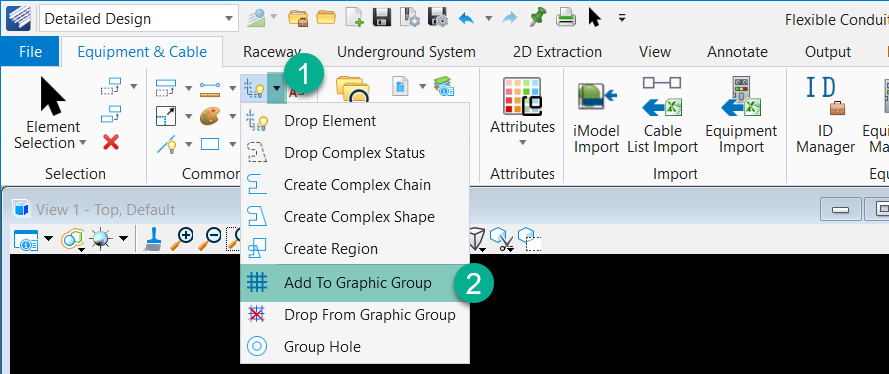Expand the Detailed Design workflow dropdown
Screen dimensions: 889x374
tap(228, 19)
